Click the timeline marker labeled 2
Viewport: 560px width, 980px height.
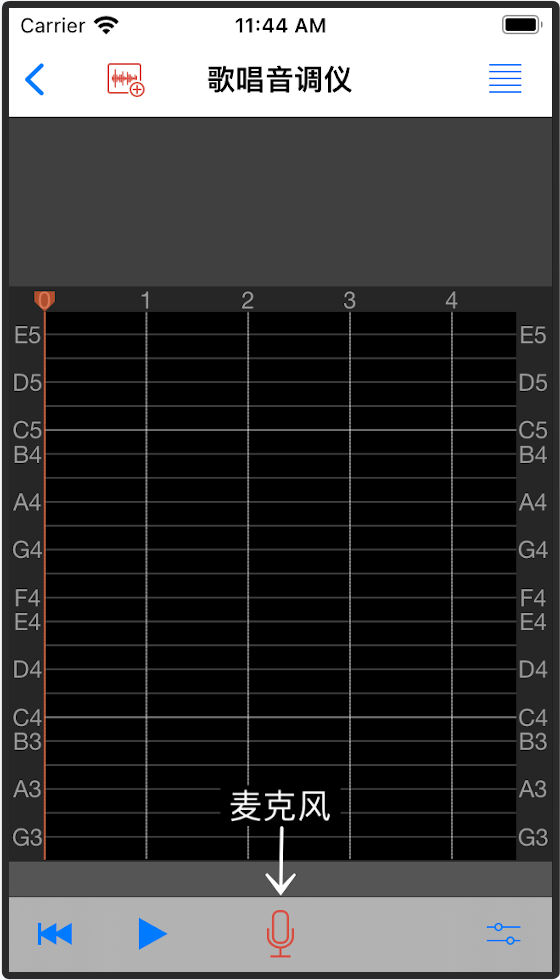pyautogui.click(x=248, y=301)
